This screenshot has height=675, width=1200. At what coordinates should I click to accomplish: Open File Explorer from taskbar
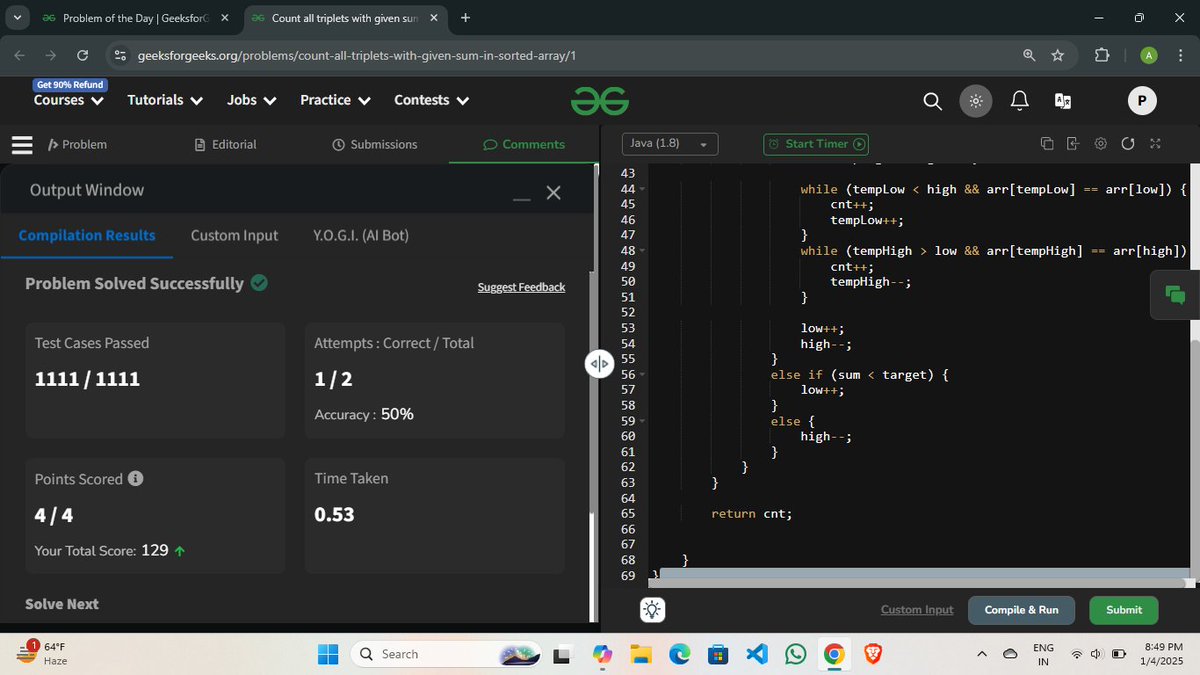coord(640,654)
